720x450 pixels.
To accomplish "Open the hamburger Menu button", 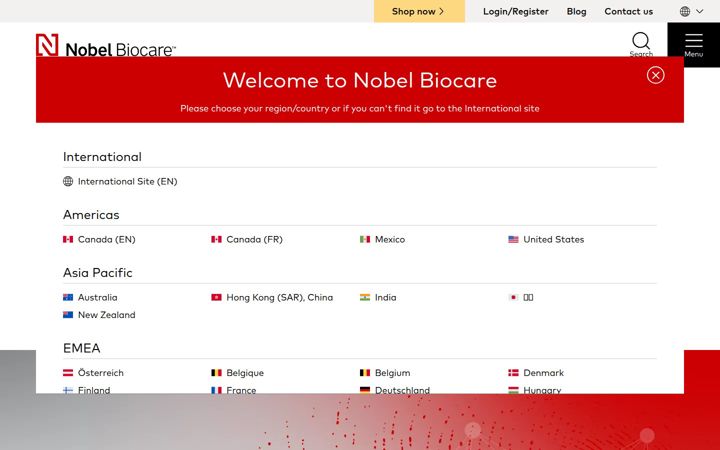I will pos(693,45).
